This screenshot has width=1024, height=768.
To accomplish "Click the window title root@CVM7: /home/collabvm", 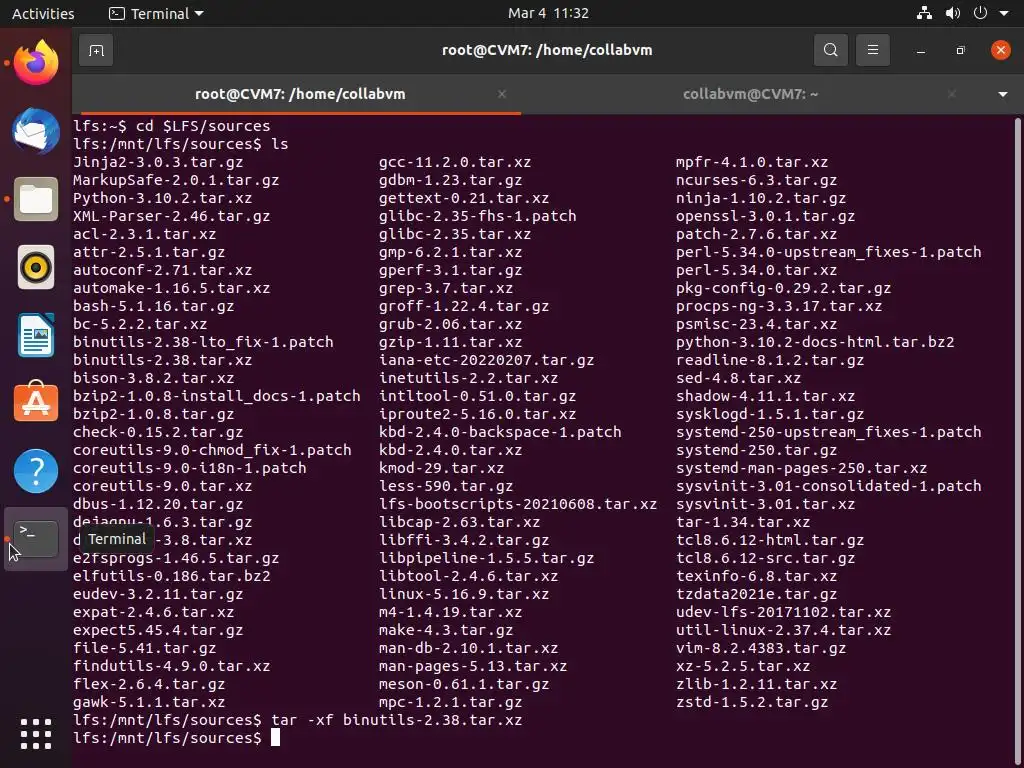I will [x=547, y=50].
